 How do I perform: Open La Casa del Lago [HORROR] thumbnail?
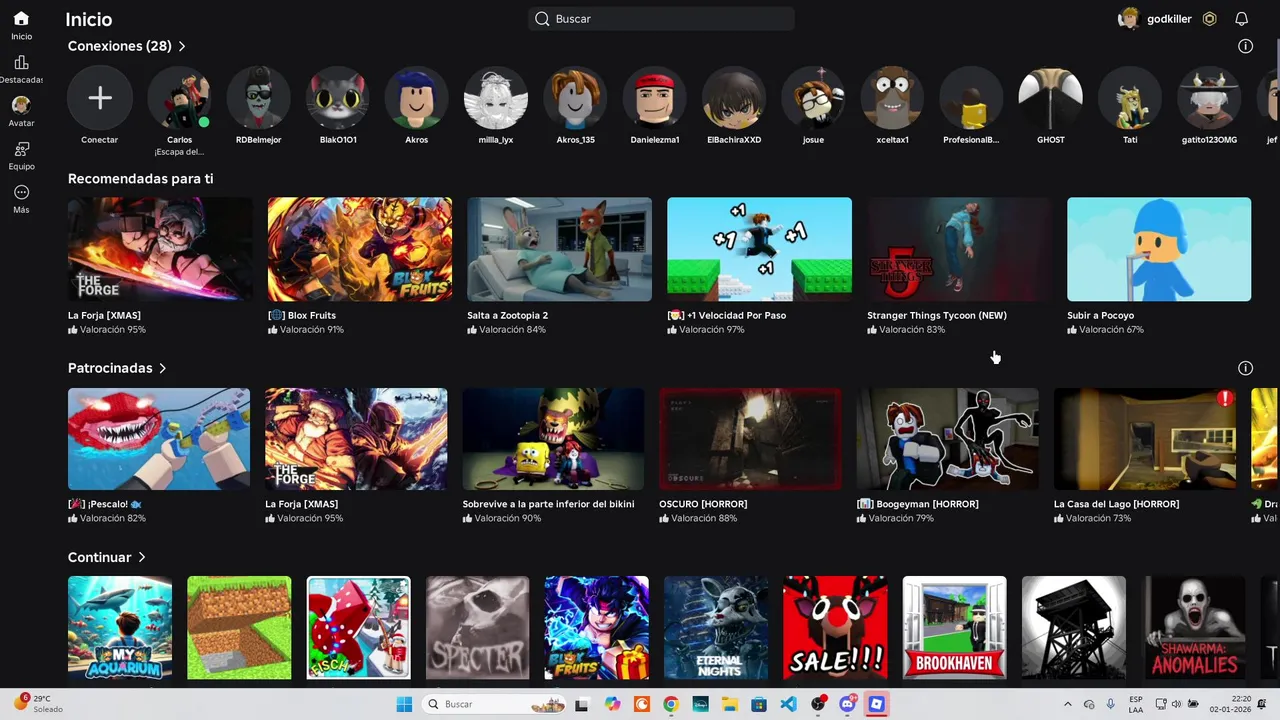tap(1145, 439)
